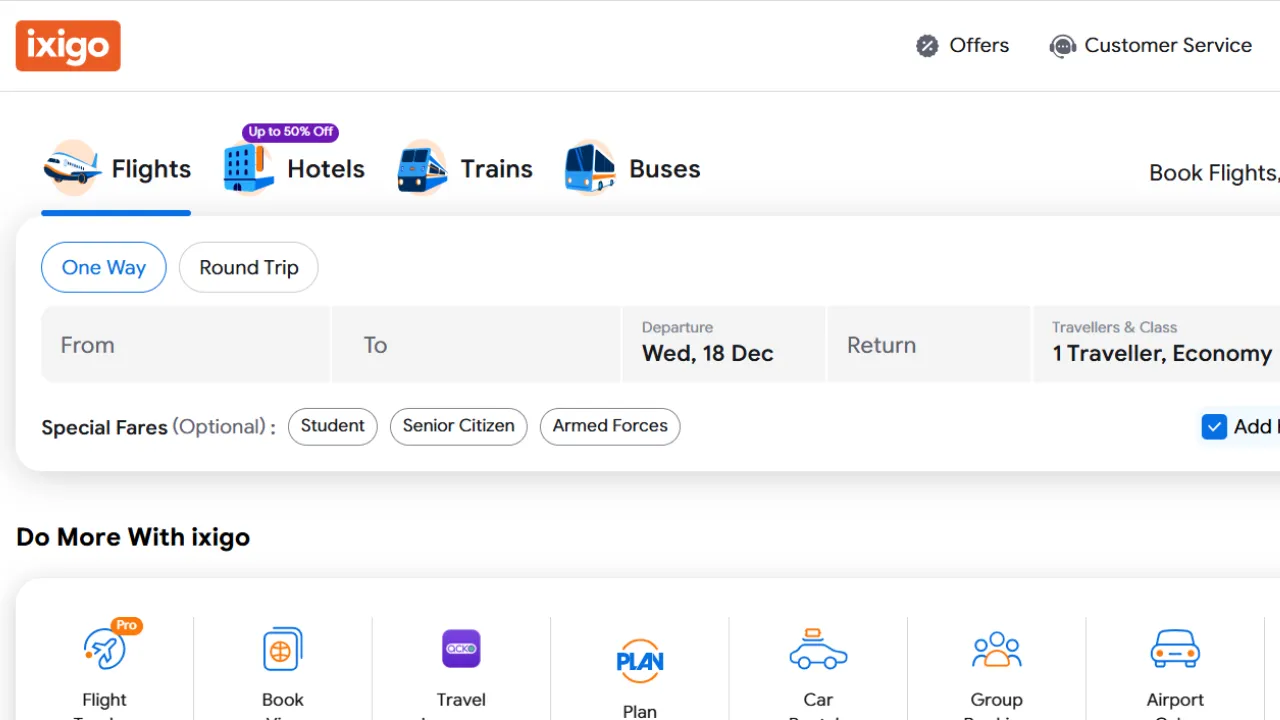Open the Travel Insurance acko icon
Screen dimensions: 1280x720
coord(461,649)
